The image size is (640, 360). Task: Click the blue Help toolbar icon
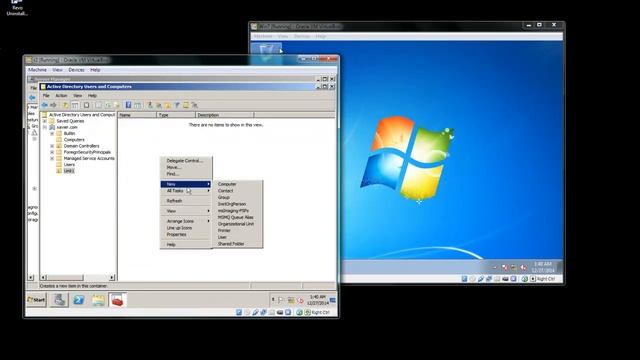pos(128,105)
